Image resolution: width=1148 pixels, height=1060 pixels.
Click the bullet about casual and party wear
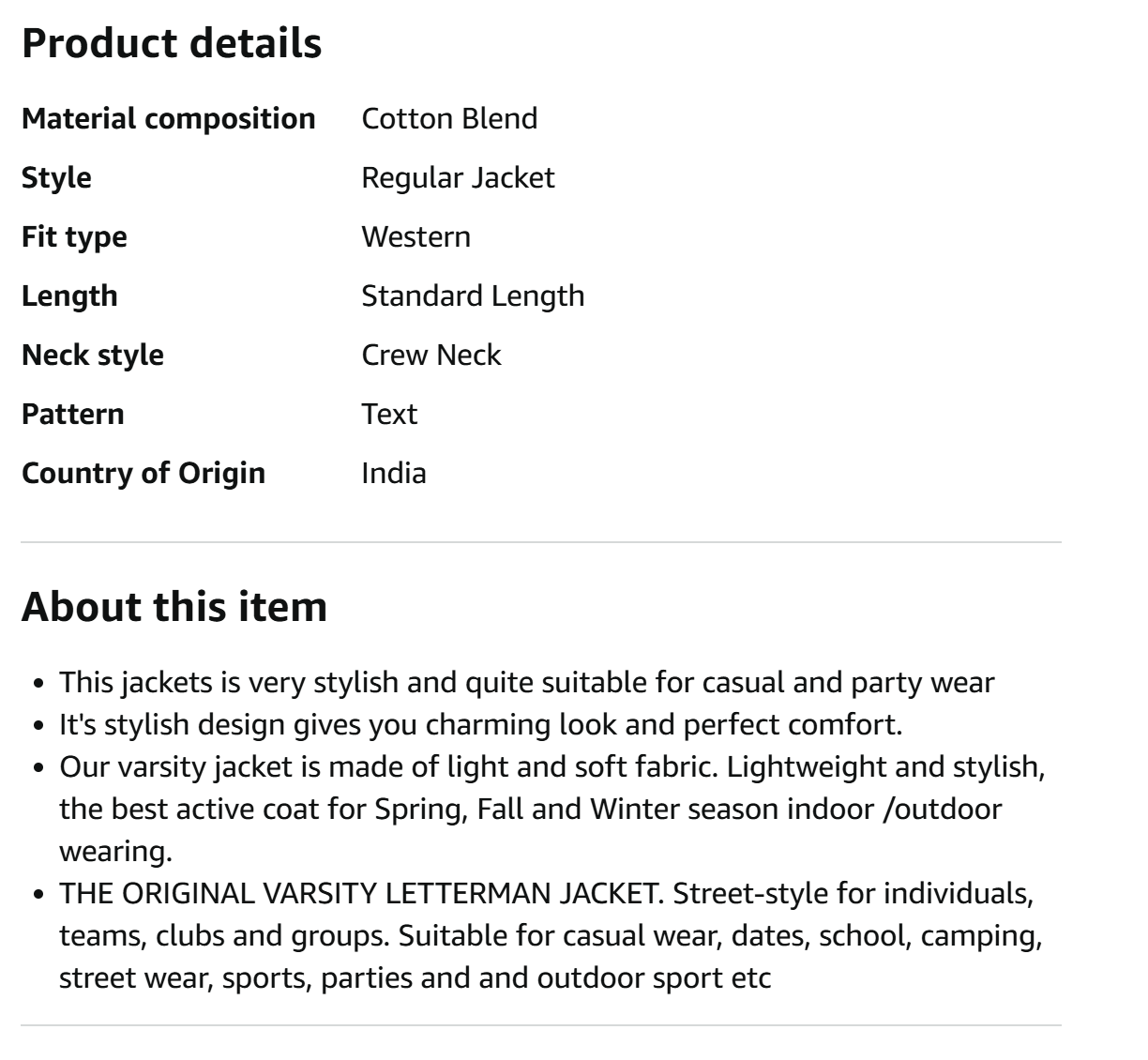[526, 683]
